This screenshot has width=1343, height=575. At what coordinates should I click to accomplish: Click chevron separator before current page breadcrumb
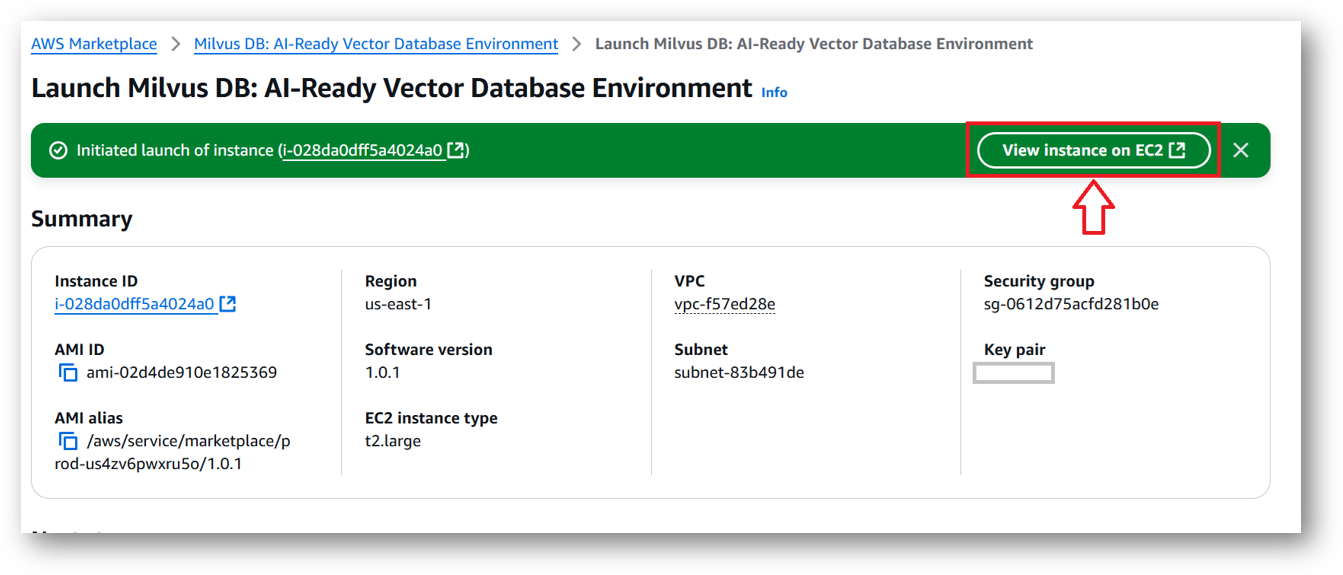(577, 44)
